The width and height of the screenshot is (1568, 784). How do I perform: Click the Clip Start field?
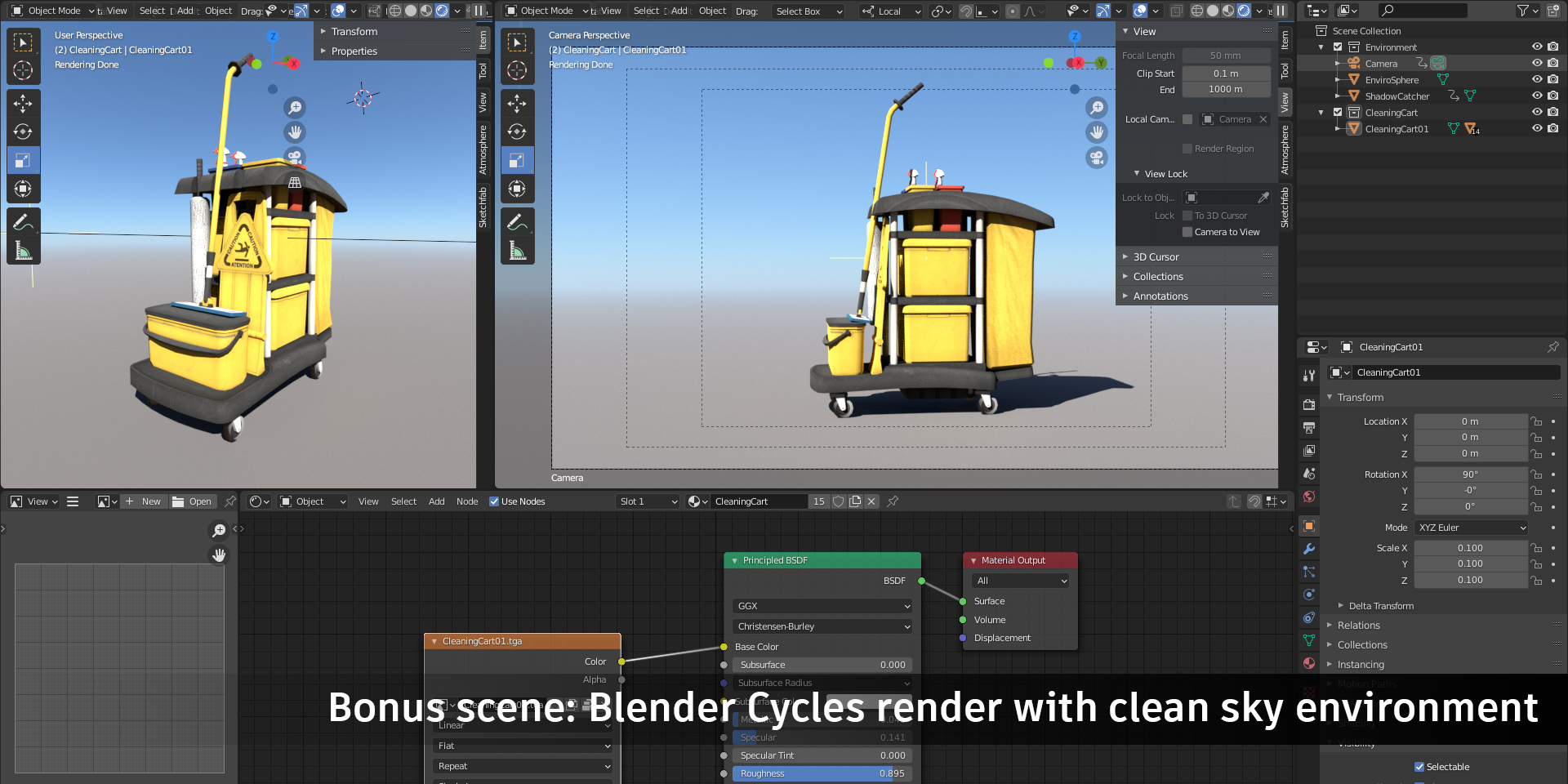[1226, 73]
